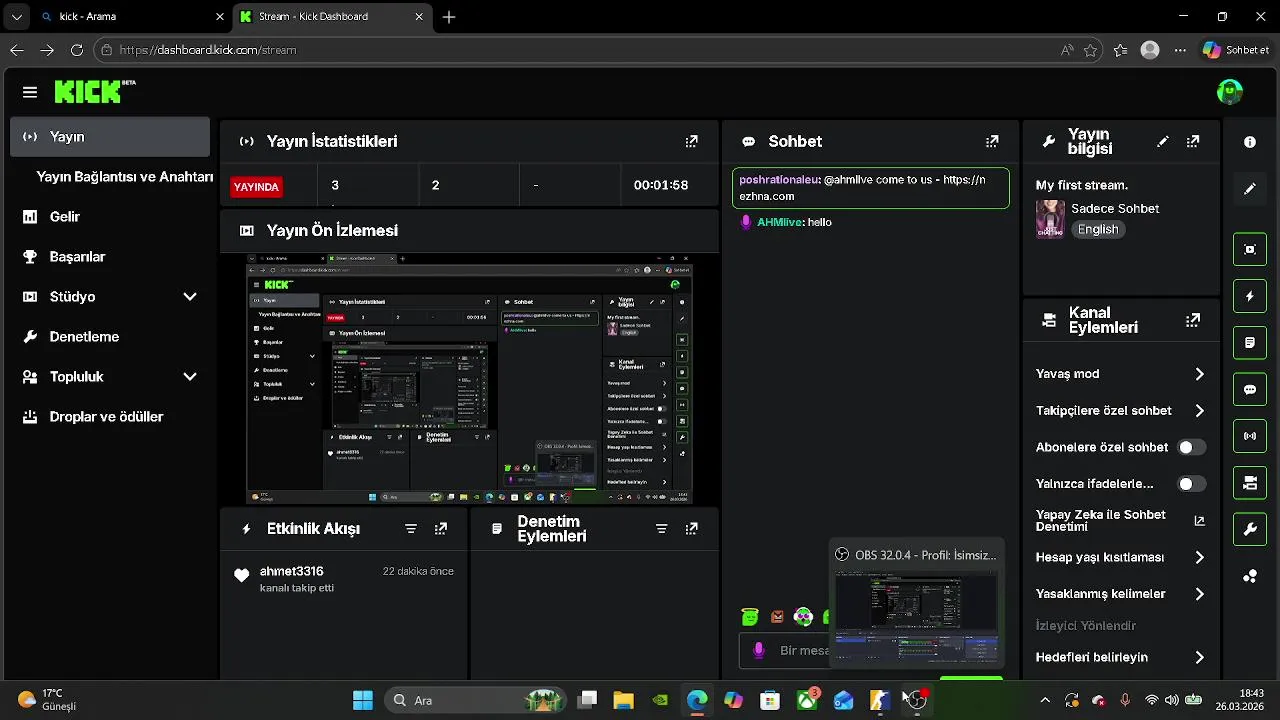The image size is (1280, 720).
Task: Open Yasaklanmış kelimeler chevron
Action: [1199, 594]
